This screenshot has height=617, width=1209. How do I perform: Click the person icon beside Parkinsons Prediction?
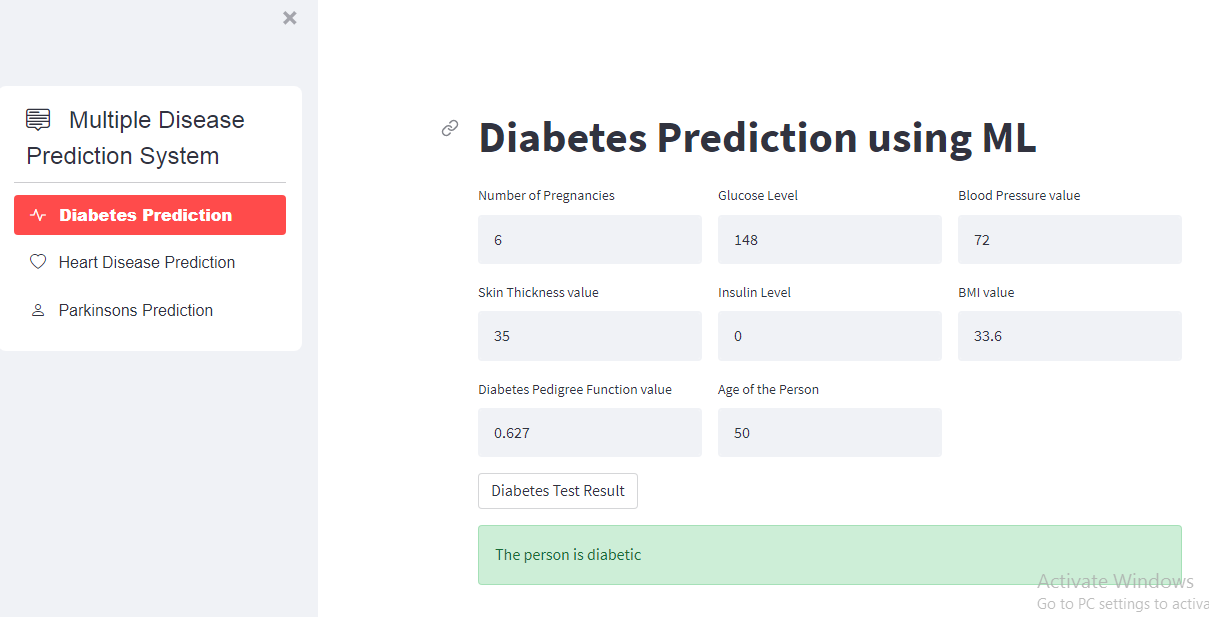pos(37,310)
